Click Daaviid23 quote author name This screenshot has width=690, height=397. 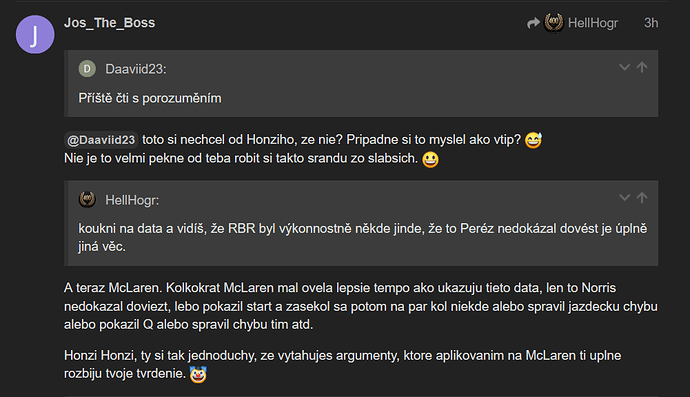(x=136, y=69)
